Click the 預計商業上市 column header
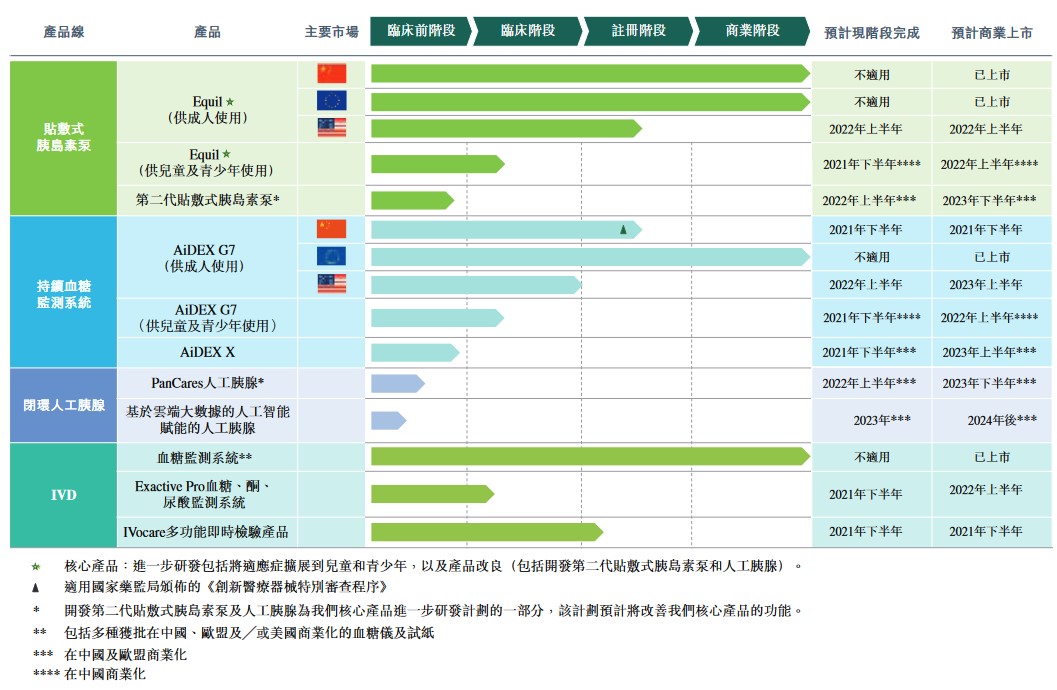This screenshot has width=1057, height=690. [992, 32]
